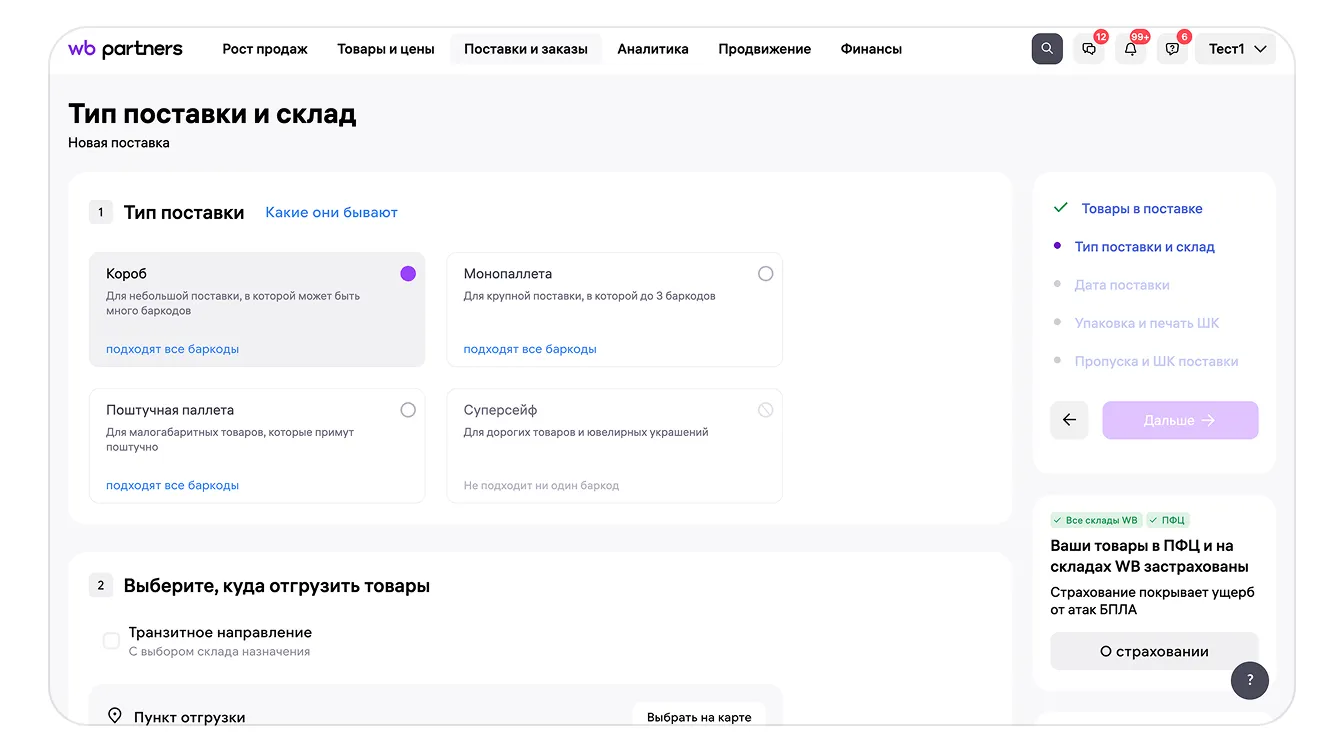Go back using the left arrow button
This screenshot has width=1344, height=750.
(1069, 420)
